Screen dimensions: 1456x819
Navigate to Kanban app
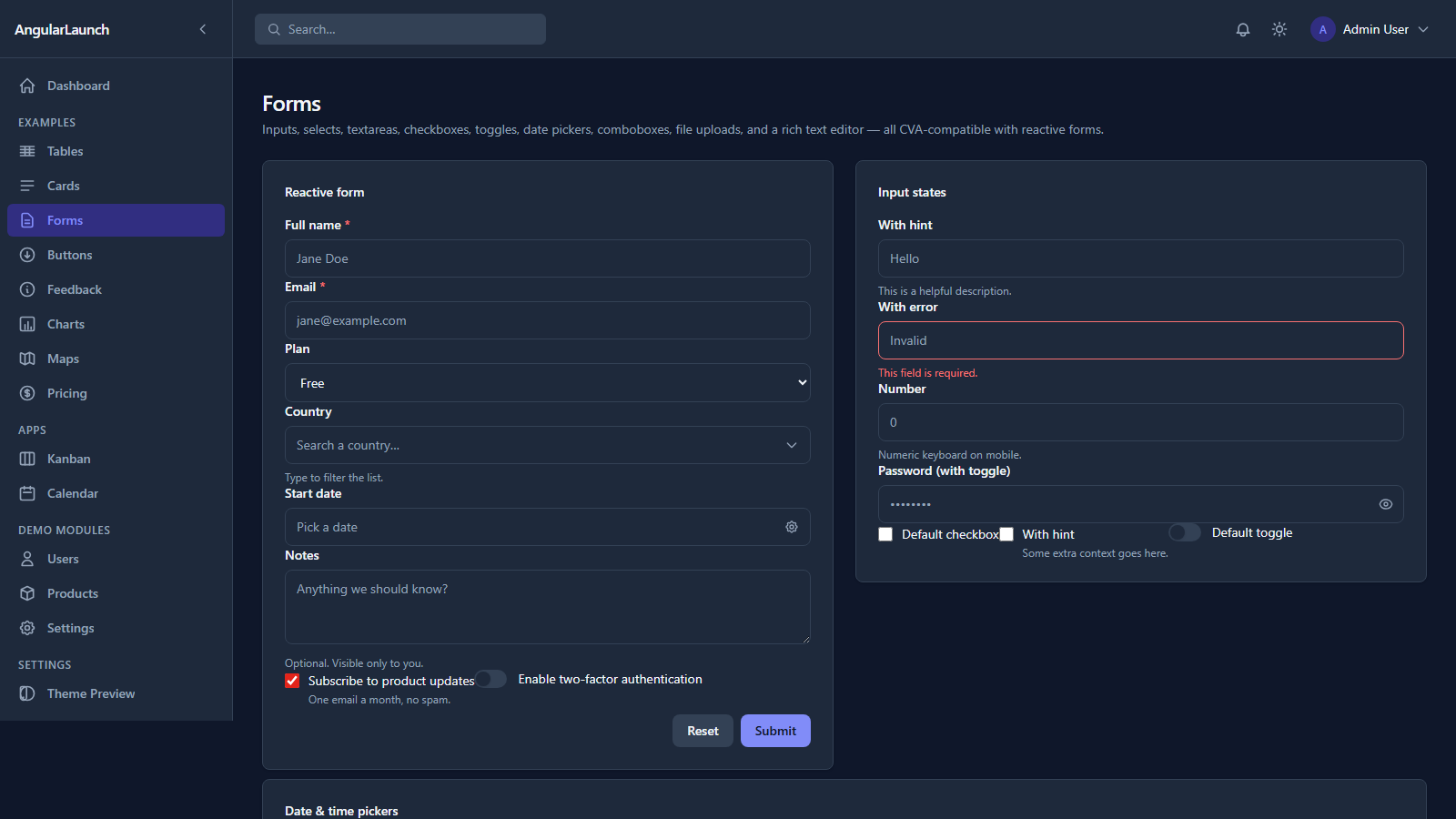point(116,459)
